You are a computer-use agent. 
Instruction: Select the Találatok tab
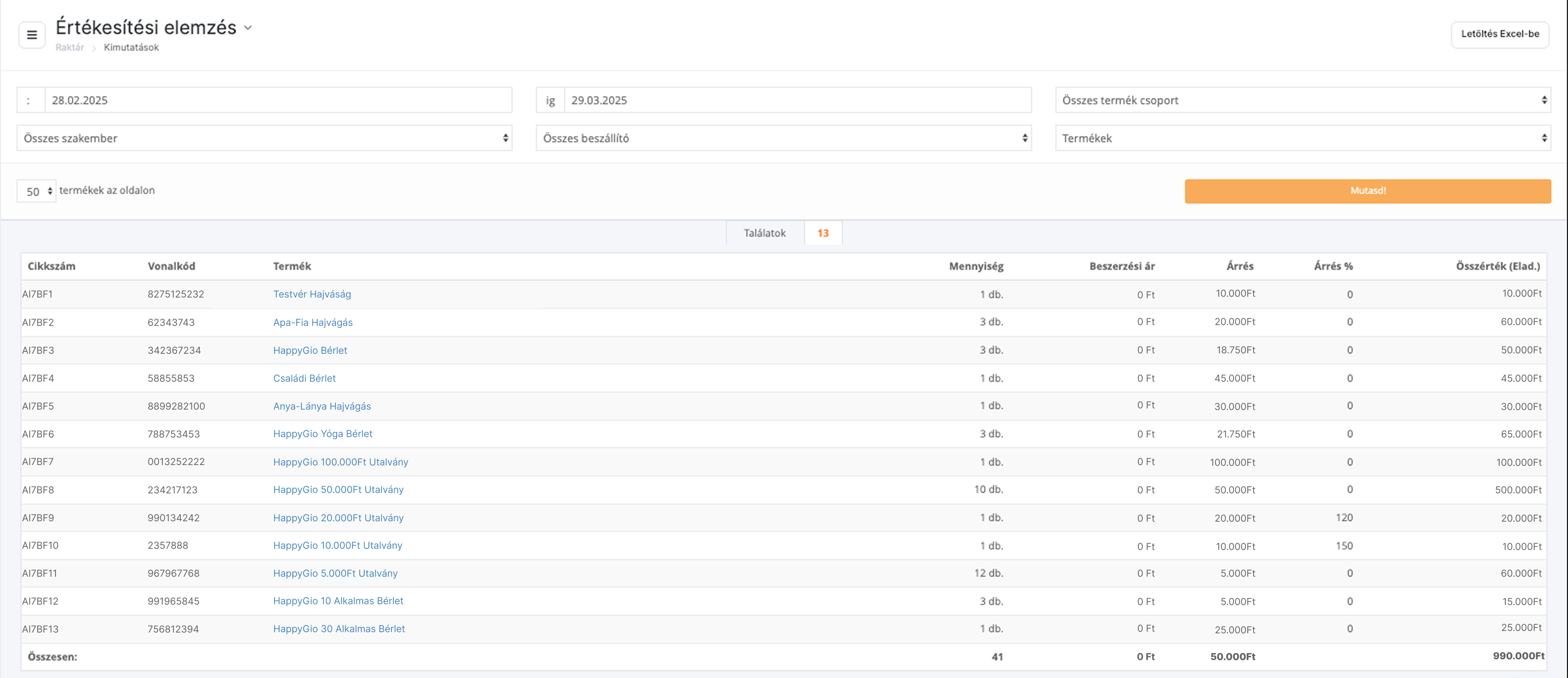tap(764, 233)
